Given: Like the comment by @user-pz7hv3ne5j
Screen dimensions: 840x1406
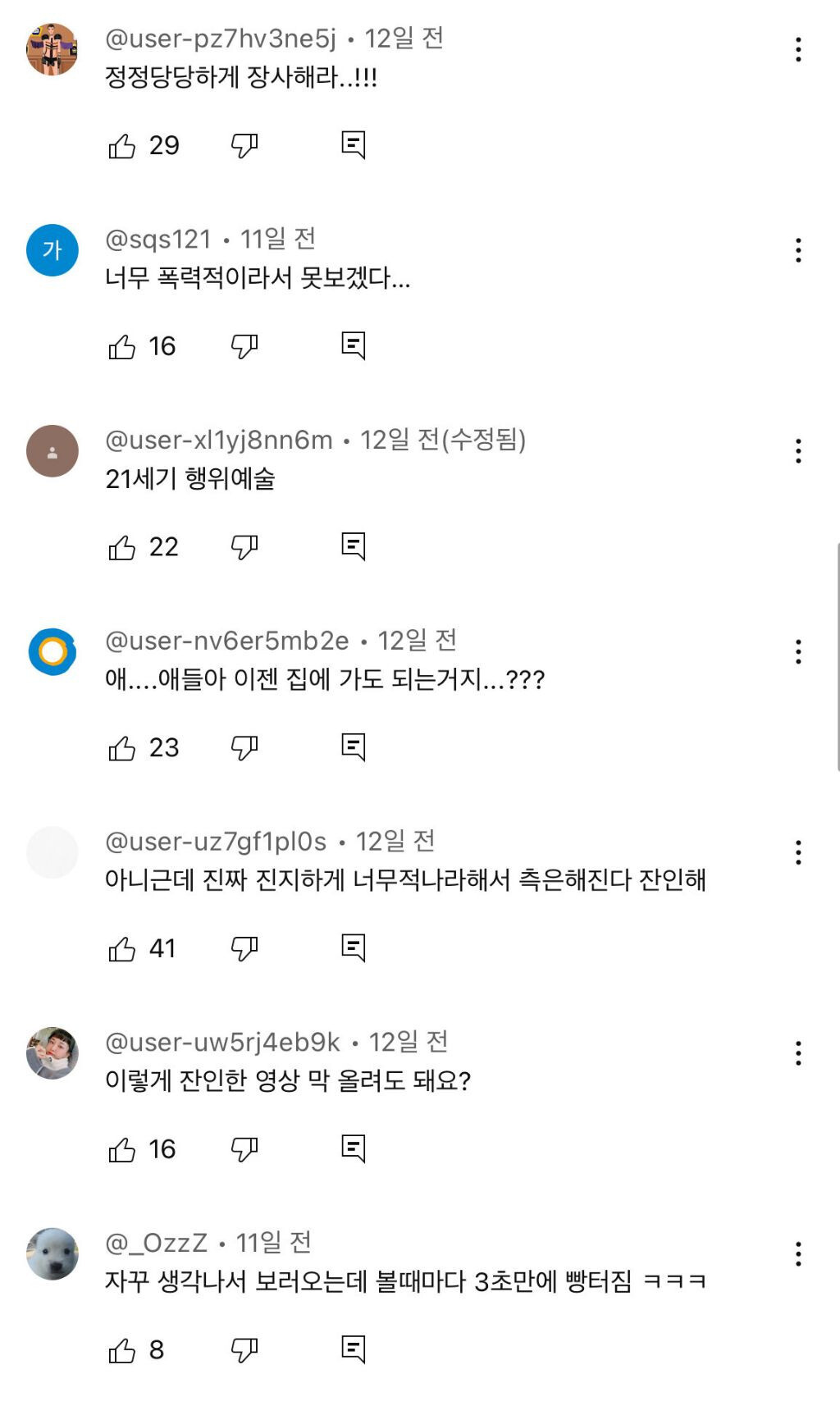Looking at the screenshot, I should coord(122,146).
